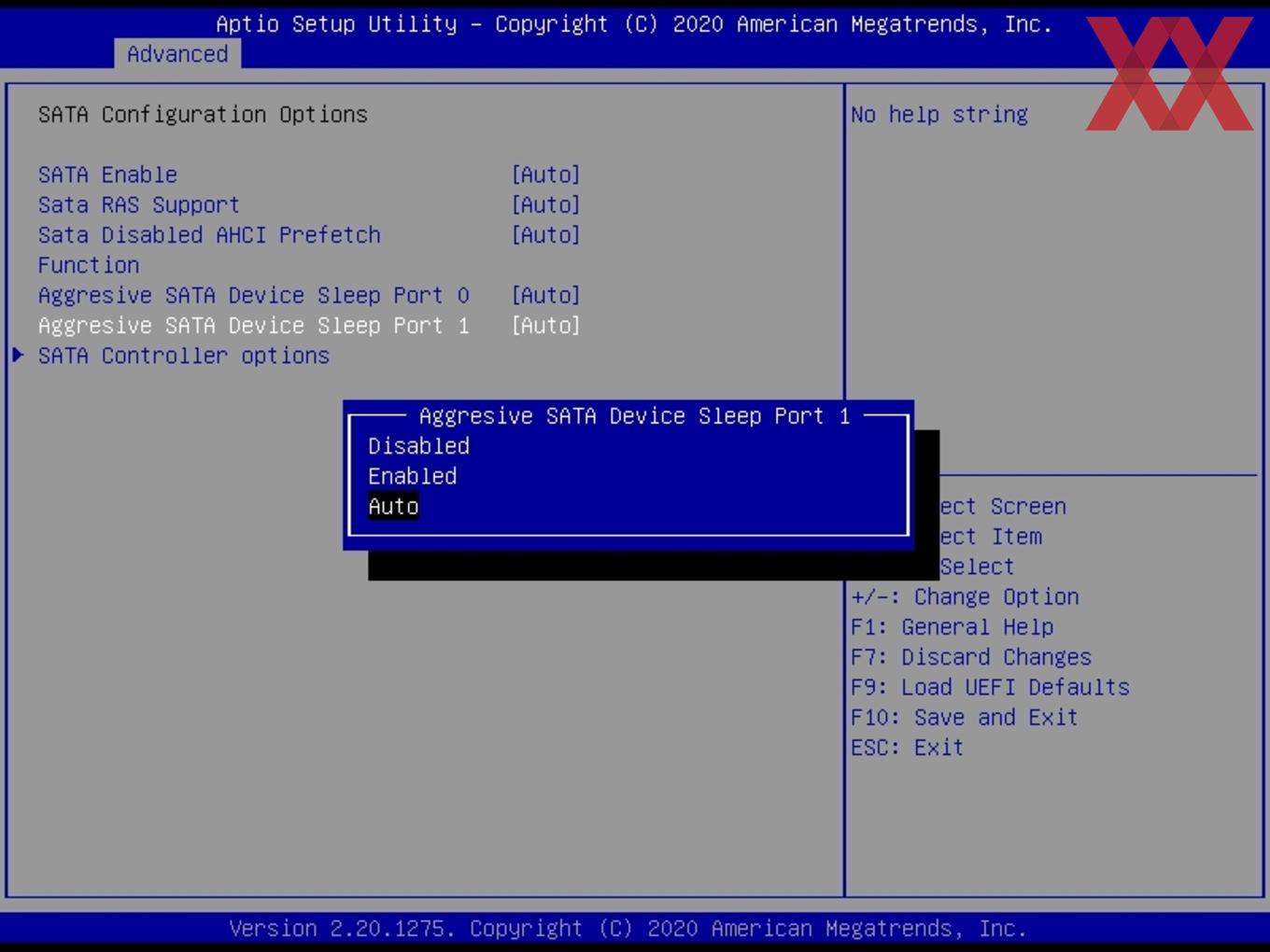The width and height of the screenshot is (1270, 952).
Task: Select Auto in the popup list
Action: tap(393, 506)
